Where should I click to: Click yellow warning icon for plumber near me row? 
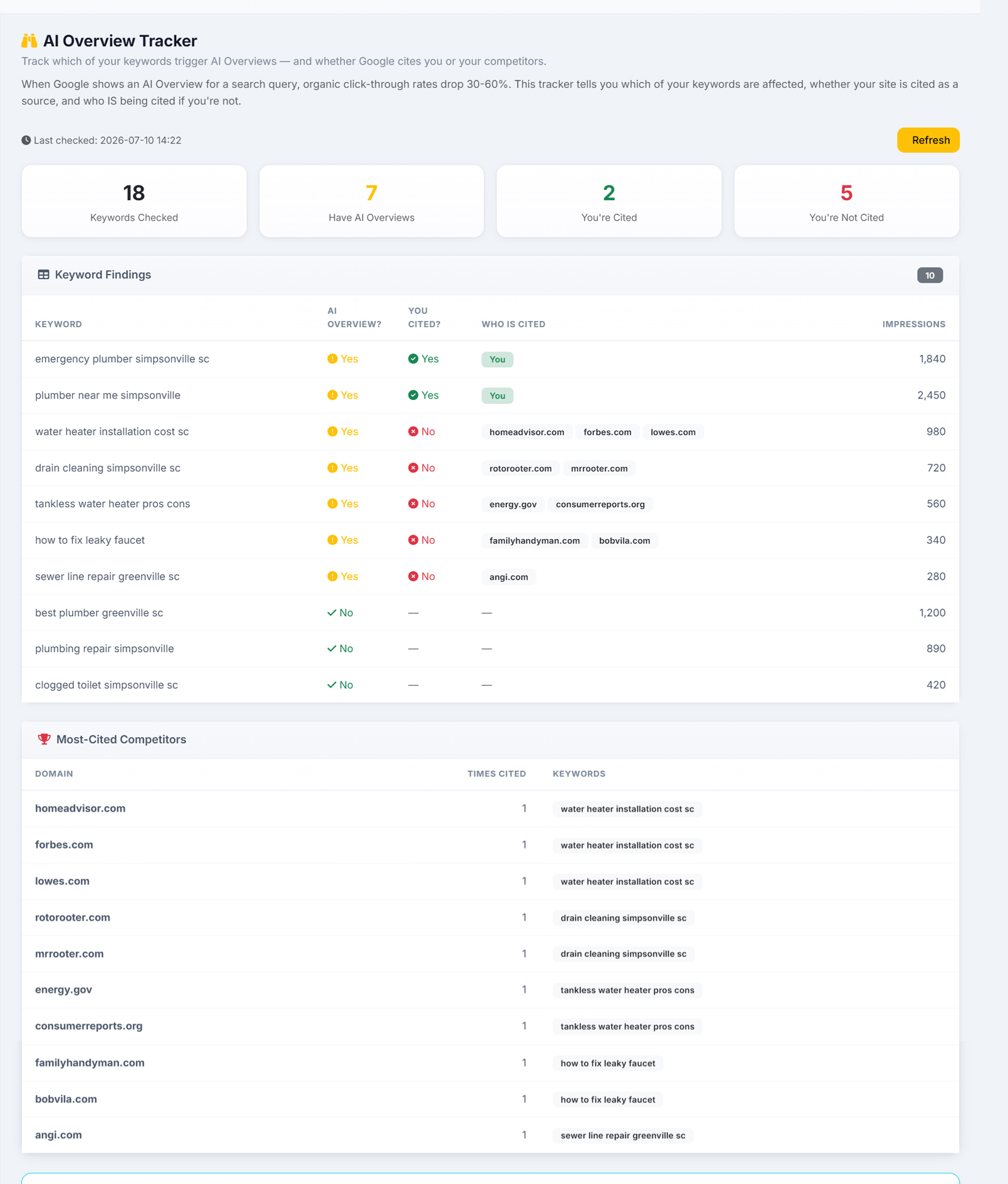(x=332, y=395)
